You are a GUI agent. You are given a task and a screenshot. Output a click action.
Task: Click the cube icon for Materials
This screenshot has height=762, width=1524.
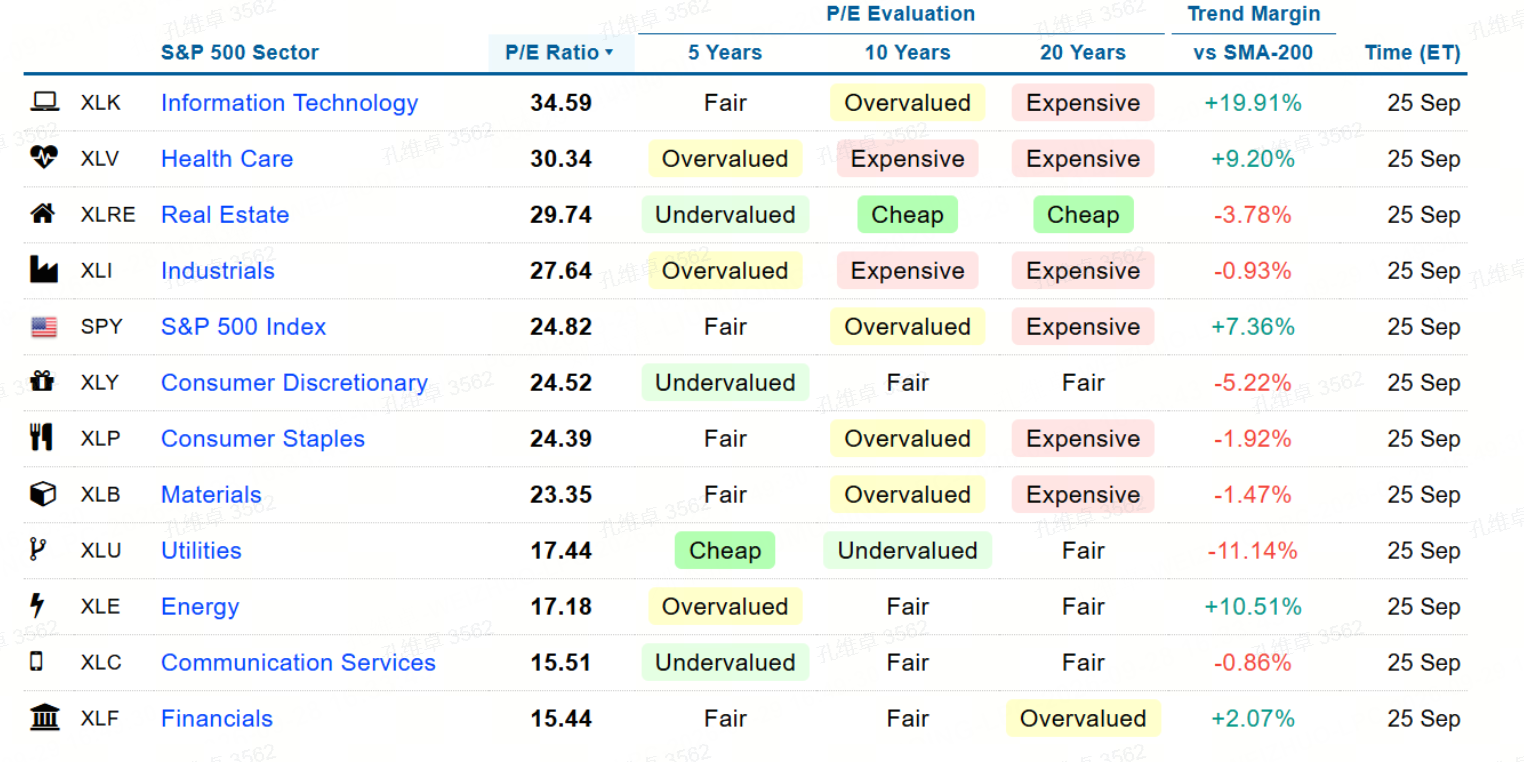click(x=43, y=494)
